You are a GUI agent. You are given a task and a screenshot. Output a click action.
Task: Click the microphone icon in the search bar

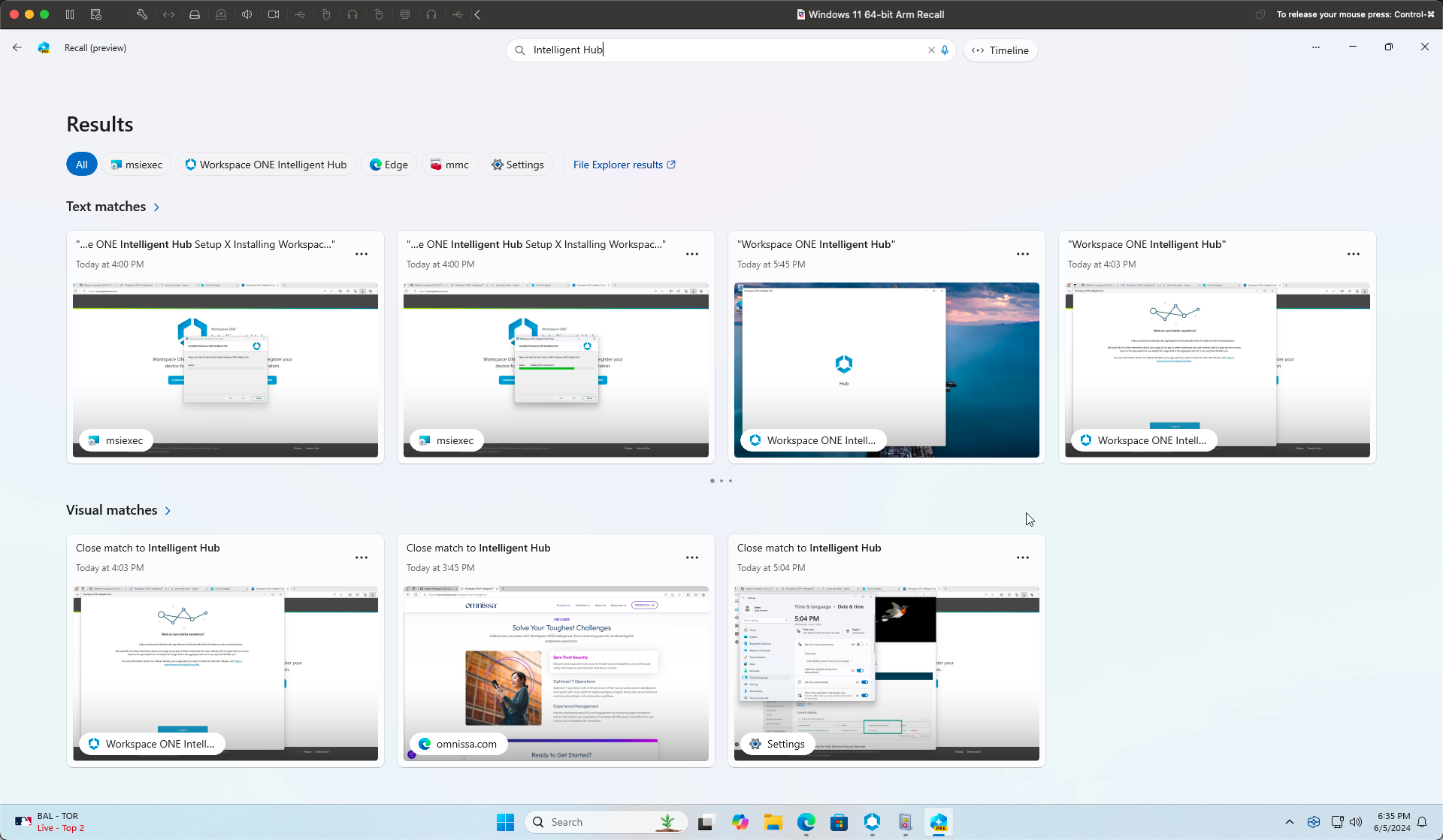coord(945,50)
